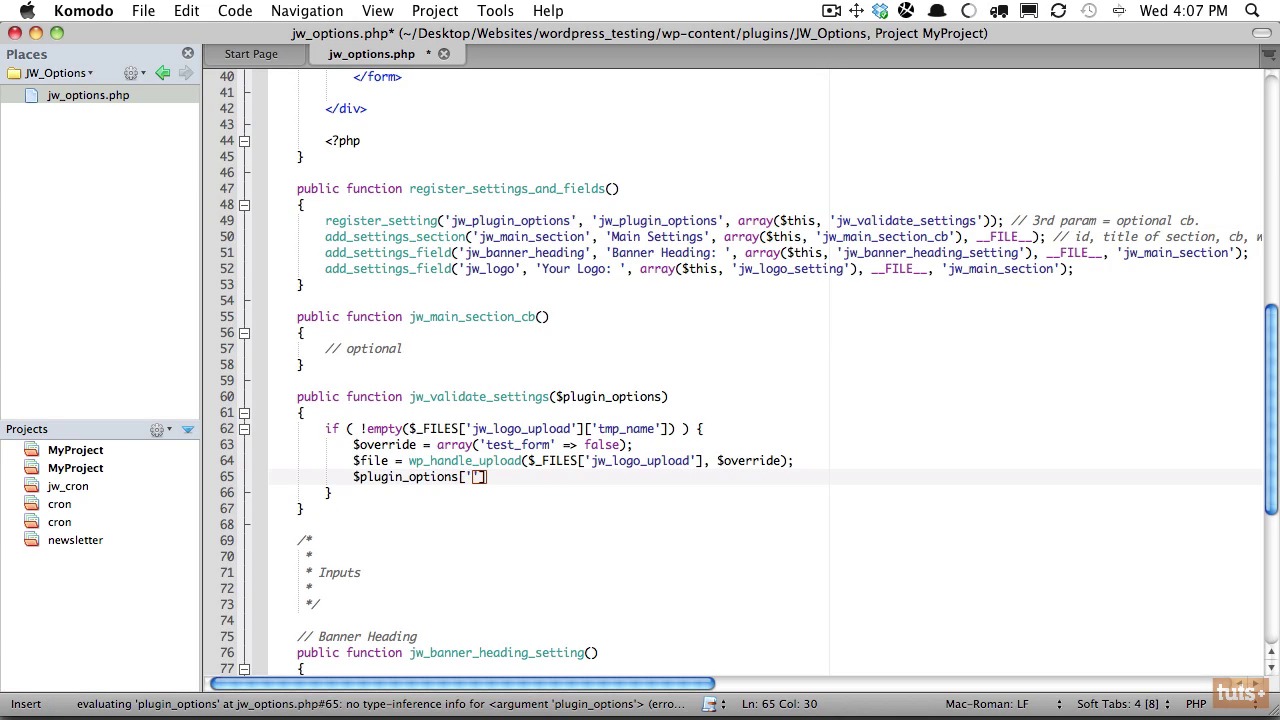Viewport: 1280px width, 720px height.
Task: Open the jw_cron project
Action: click(x=68, y=486)
